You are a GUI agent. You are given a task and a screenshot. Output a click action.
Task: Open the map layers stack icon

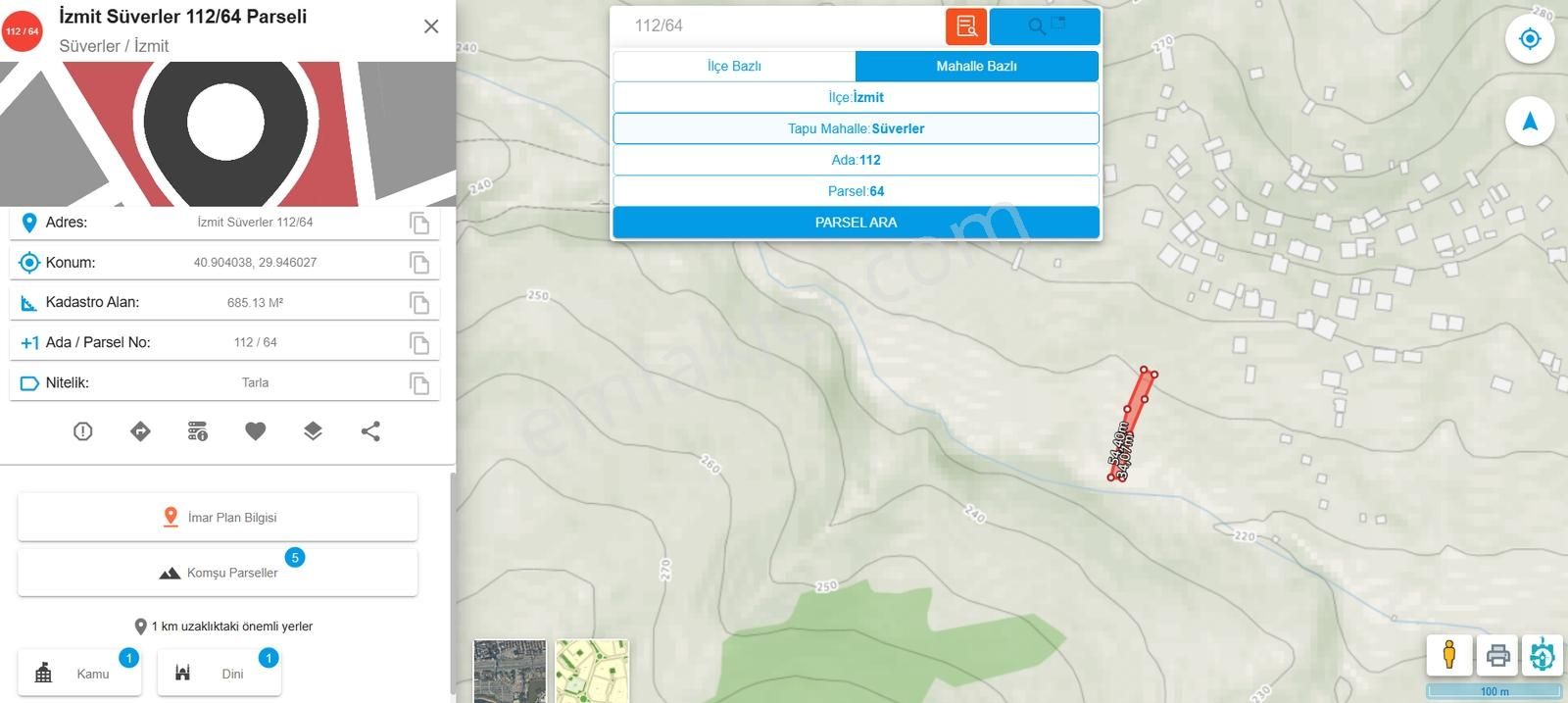(313, 431)
